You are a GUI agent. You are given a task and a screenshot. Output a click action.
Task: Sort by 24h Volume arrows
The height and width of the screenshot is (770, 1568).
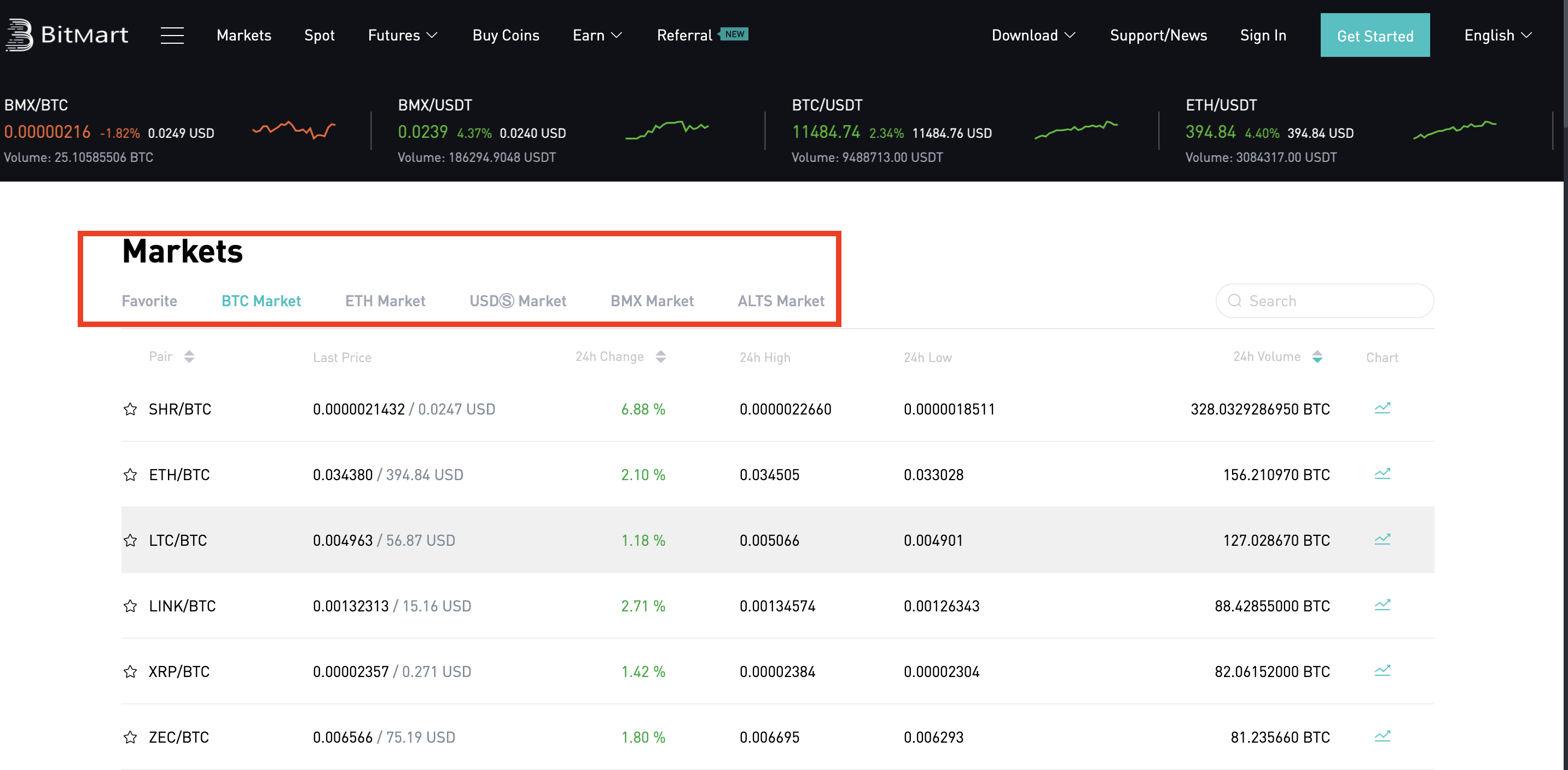pos(1317,357)
